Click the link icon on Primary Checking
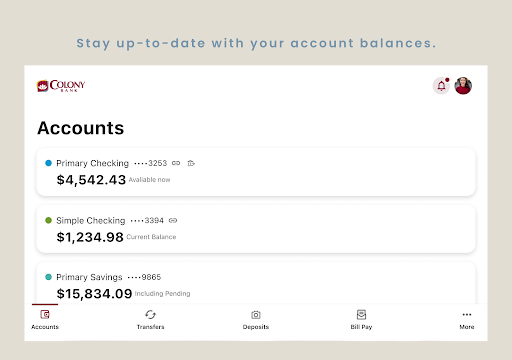512x360 pixels. click(x=176, y=163)
